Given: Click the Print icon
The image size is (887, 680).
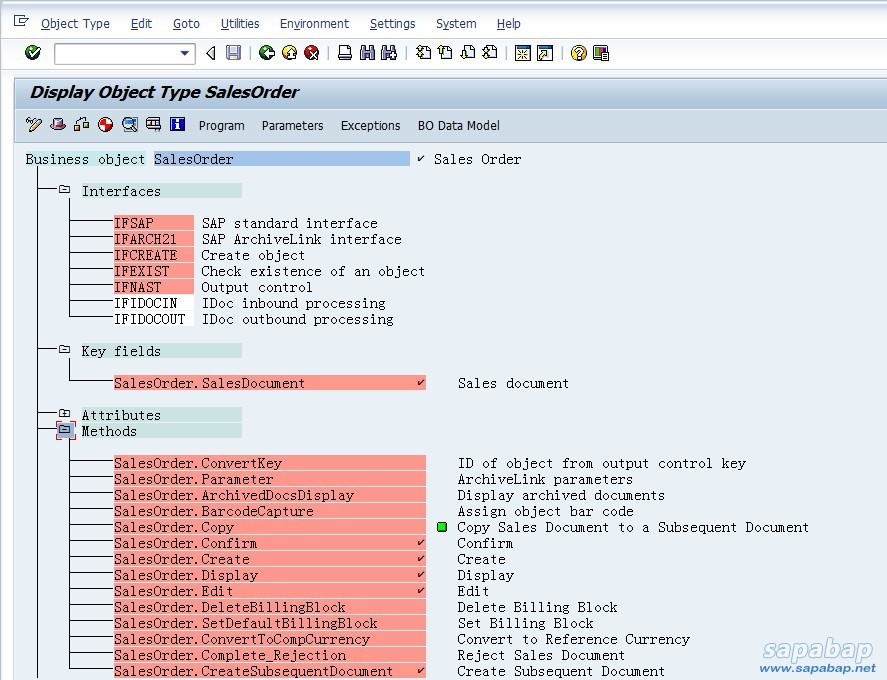Looking at the screenshot, I should 345,53.
